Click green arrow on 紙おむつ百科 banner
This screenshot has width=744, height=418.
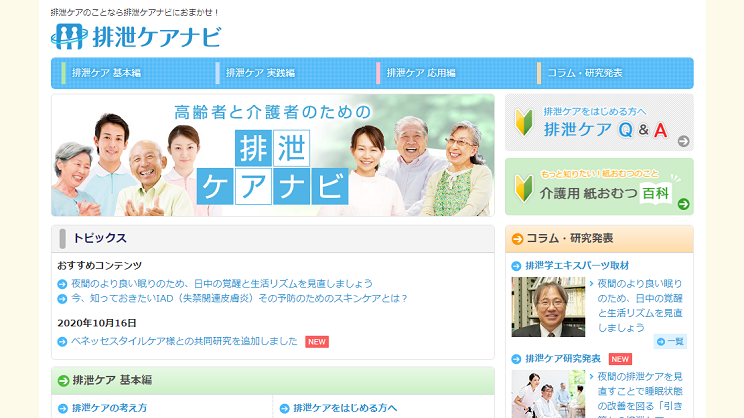point(683,204)
